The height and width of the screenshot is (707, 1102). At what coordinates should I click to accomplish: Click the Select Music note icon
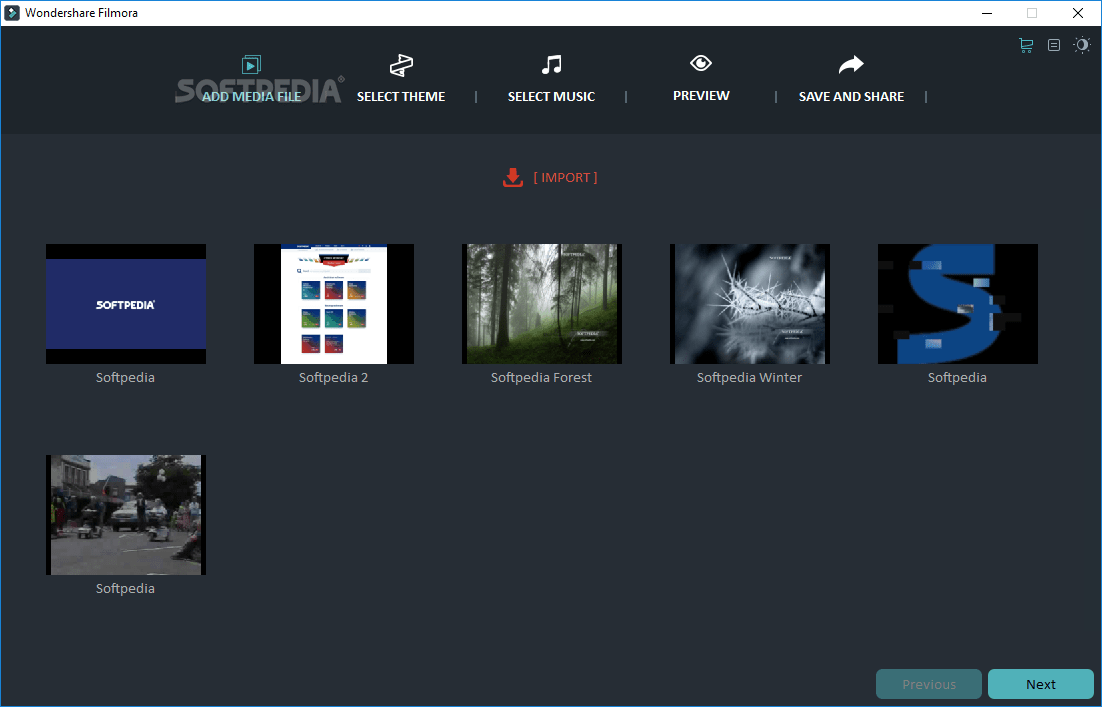(x=552, y=65)
